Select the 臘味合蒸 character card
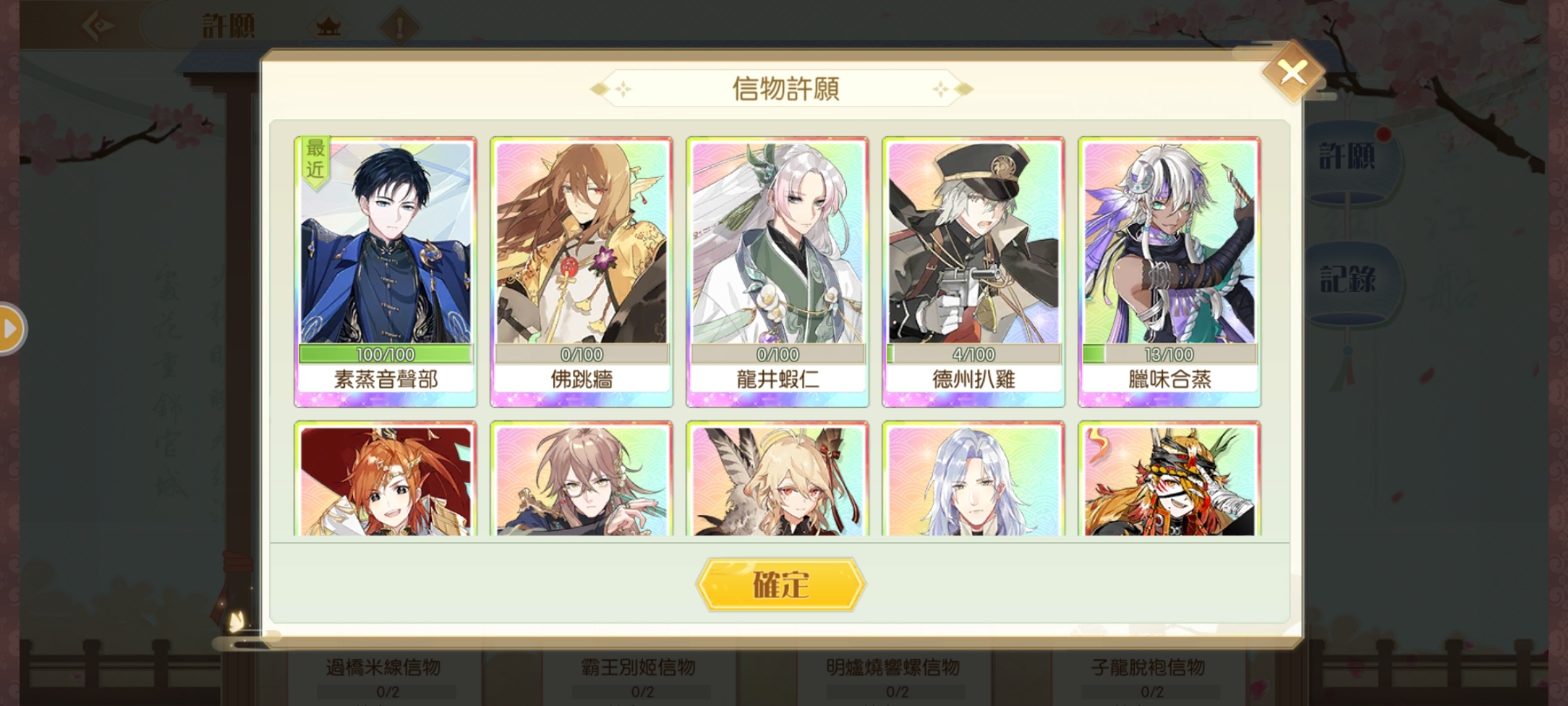The width and height of the screenshot is (1568, 706). pyautogui.click(x=1169, y=272)
